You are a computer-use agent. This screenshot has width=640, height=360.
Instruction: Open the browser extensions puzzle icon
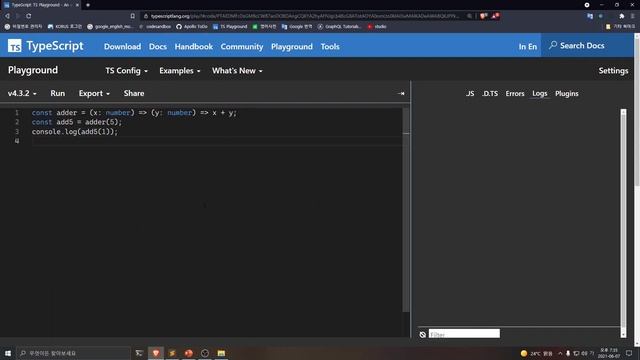click(x=622, y=16)
